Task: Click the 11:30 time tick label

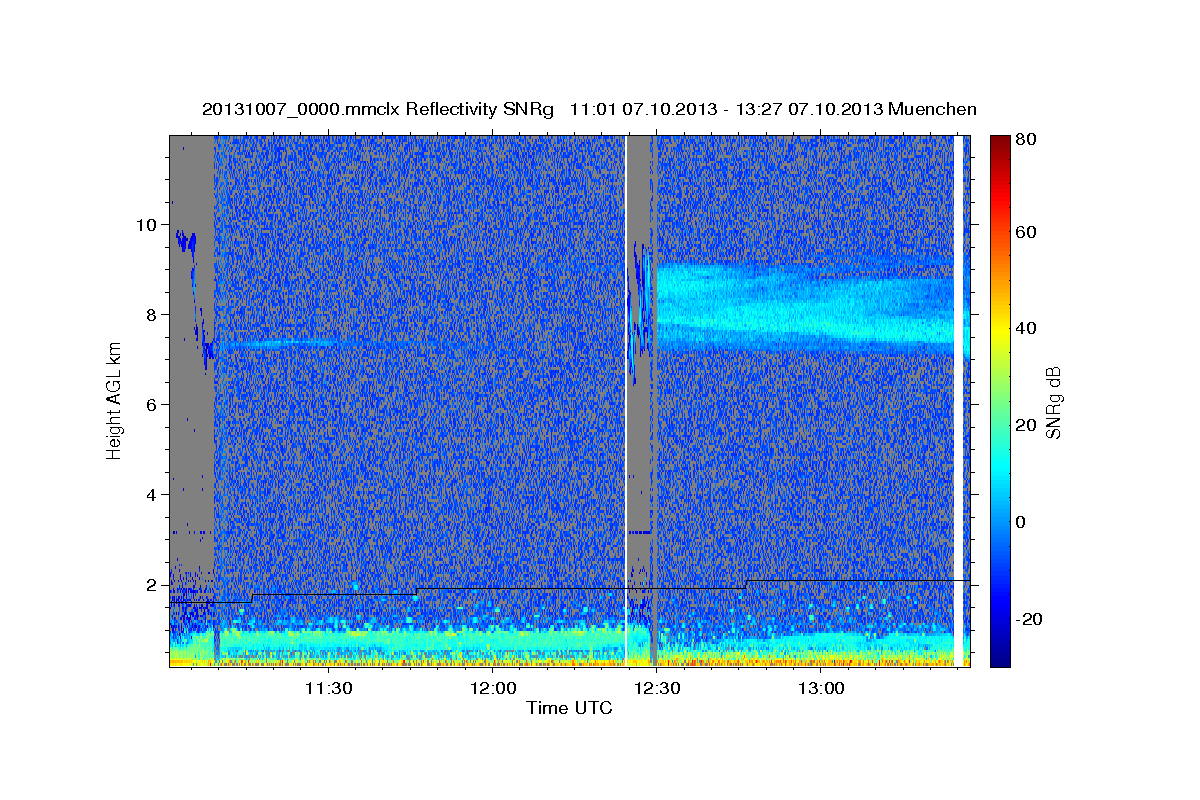Action: (328, 688)
